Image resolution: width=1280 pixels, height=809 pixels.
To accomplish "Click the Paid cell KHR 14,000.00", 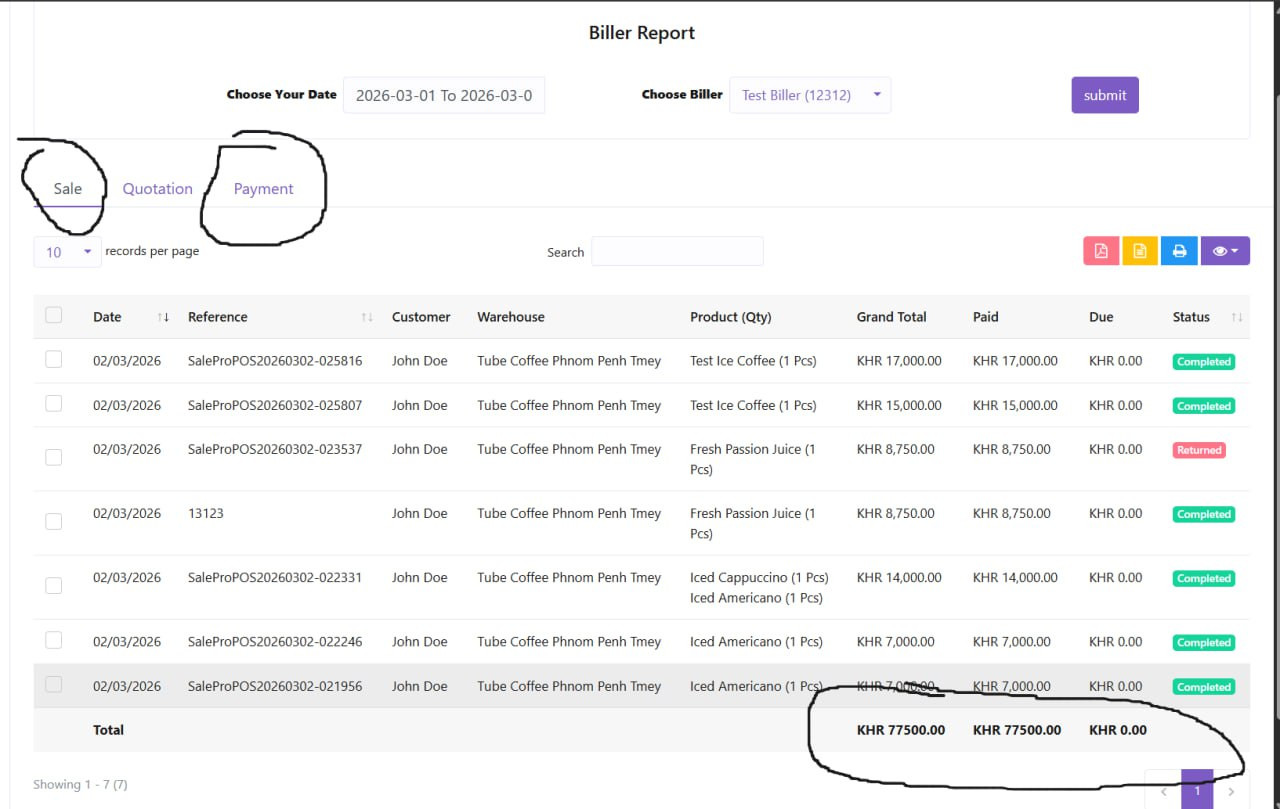I will click(1015, 577).
